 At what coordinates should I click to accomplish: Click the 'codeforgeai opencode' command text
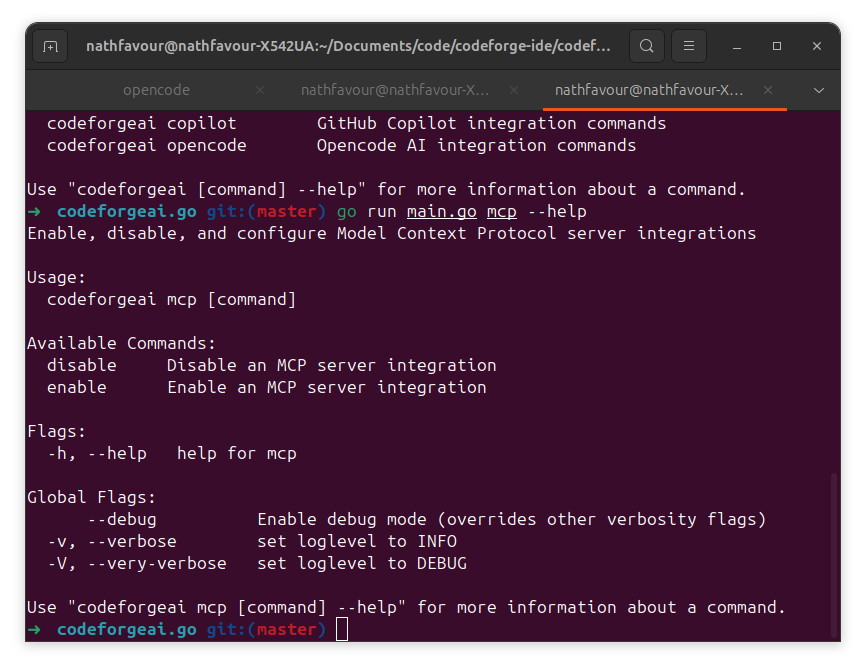(x=146, y=145)
